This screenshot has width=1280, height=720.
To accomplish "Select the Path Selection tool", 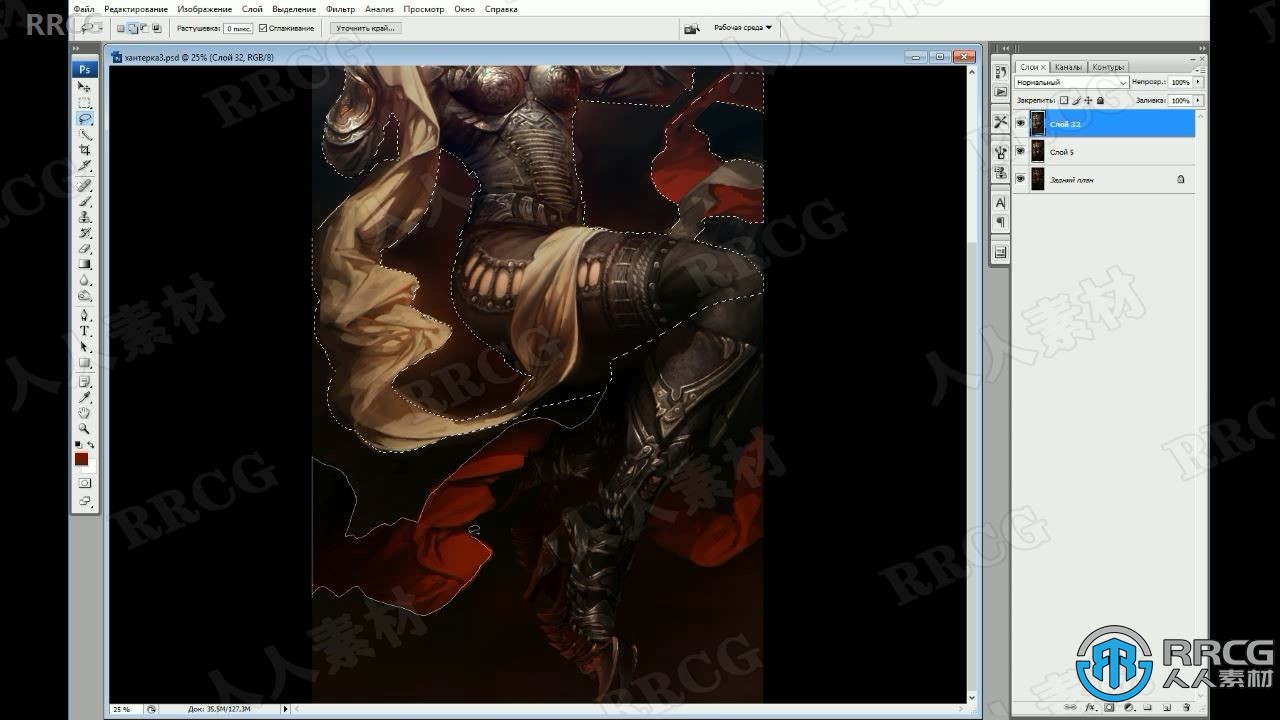I will [85, 347].
